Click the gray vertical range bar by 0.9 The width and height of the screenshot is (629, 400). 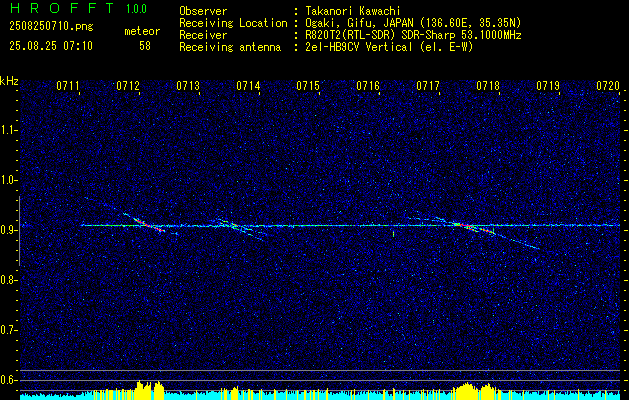click(x=19, y=231)
